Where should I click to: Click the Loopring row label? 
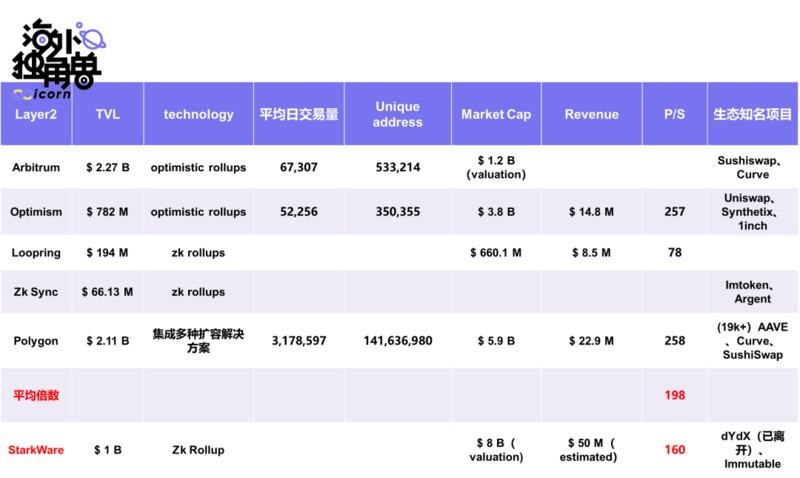(x=36, y=253)
